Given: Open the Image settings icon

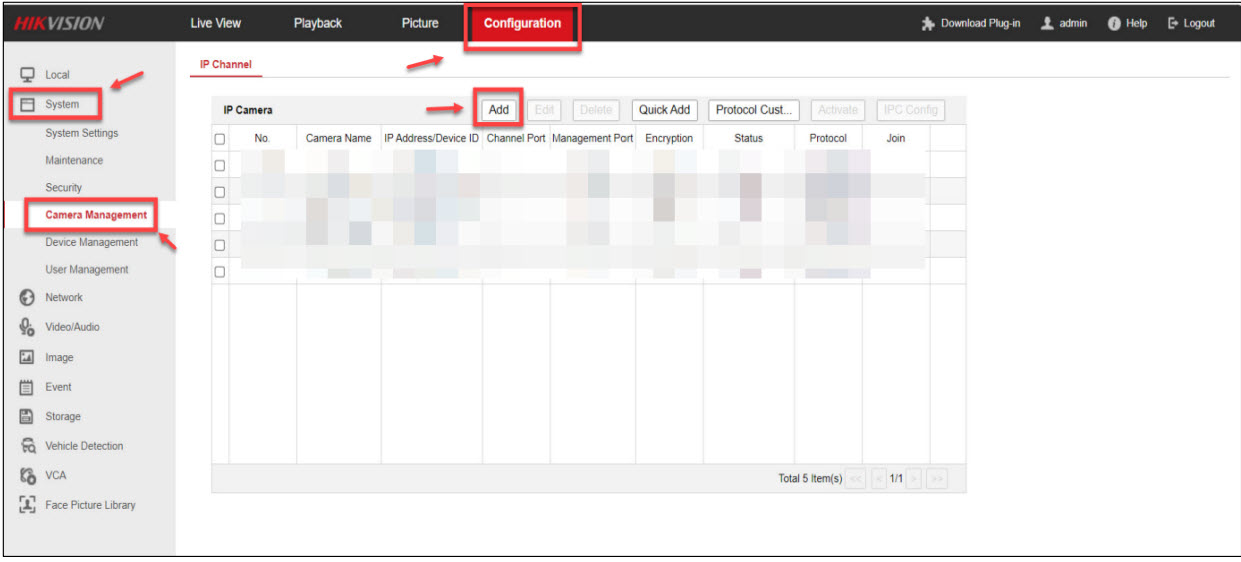Looking at the screenshot, I should 28,357.
